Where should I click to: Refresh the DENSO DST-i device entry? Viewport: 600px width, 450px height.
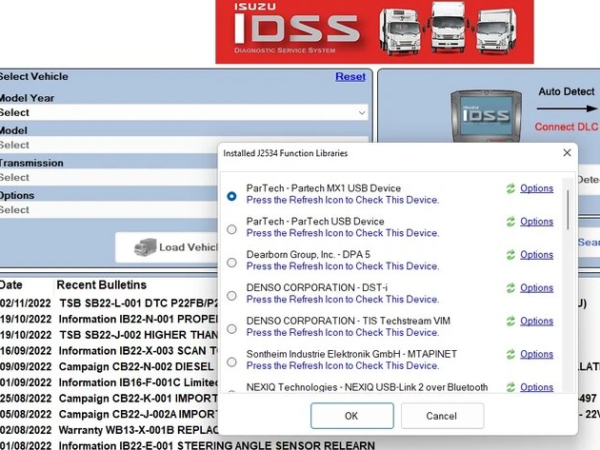pos(510,288)
